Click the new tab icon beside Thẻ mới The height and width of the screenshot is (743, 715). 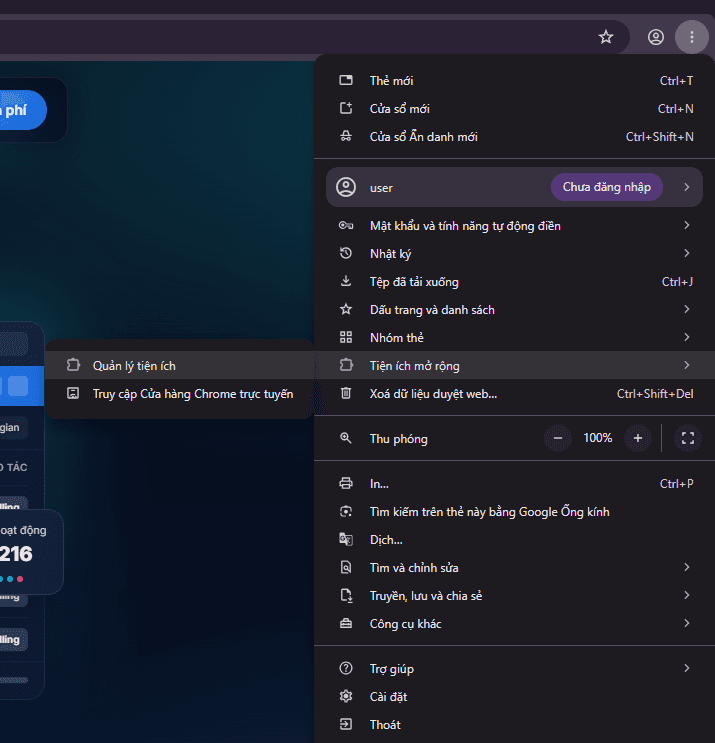346,80
